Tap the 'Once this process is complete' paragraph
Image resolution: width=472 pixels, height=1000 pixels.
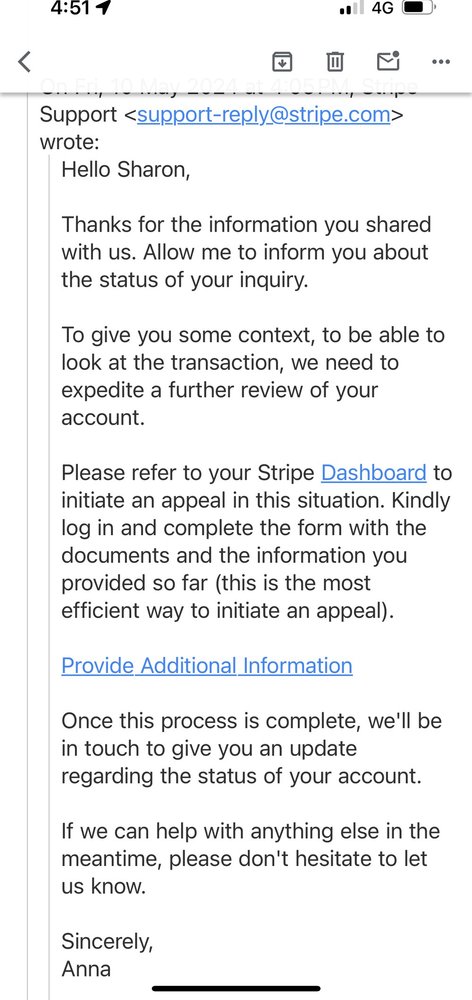click(x=251, y=749)
